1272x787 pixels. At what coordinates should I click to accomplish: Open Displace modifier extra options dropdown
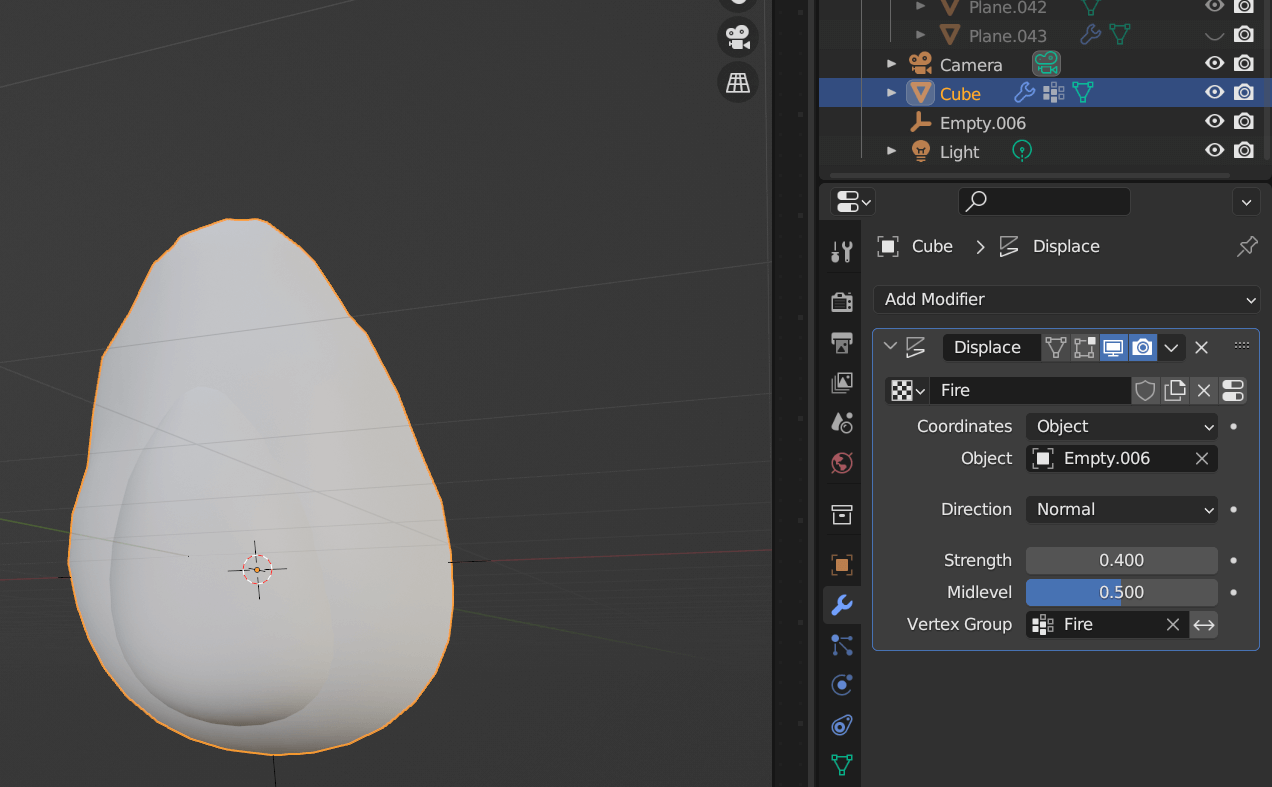[x=1171, y=347]
